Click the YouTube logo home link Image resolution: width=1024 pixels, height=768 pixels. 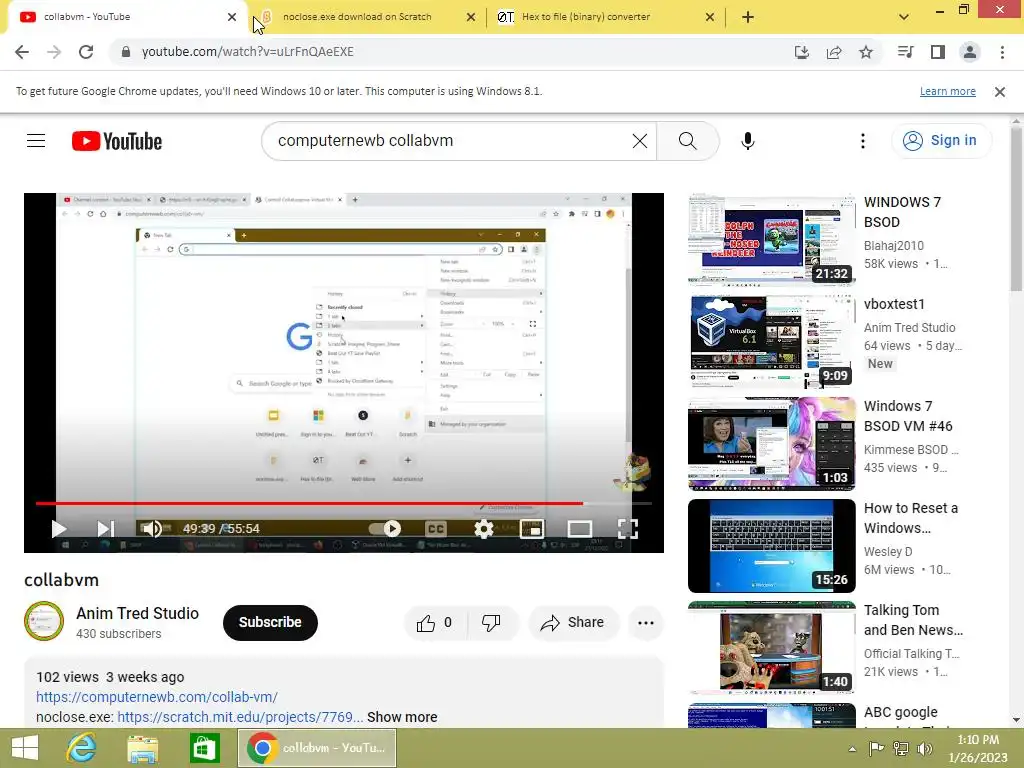click(x=117, y=141)
